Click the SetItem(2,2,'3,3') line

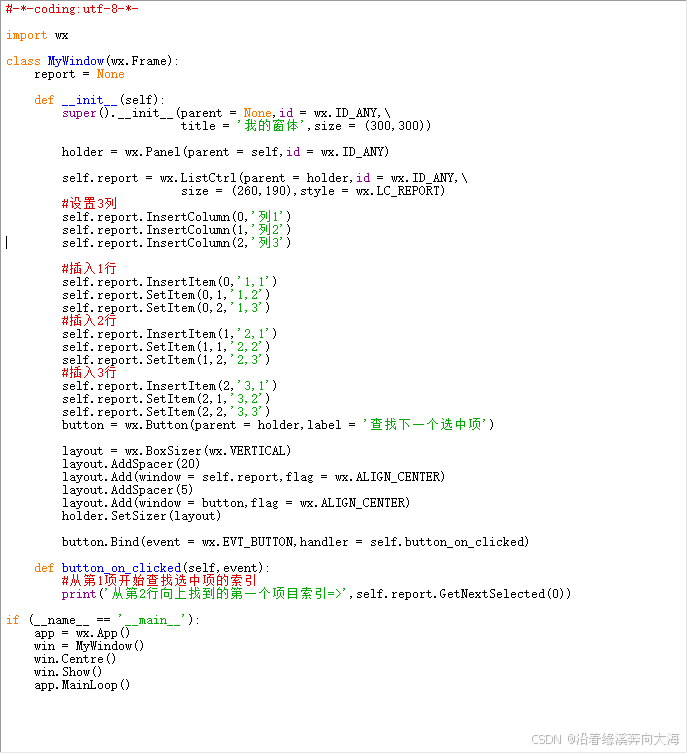tap(166, 411)
